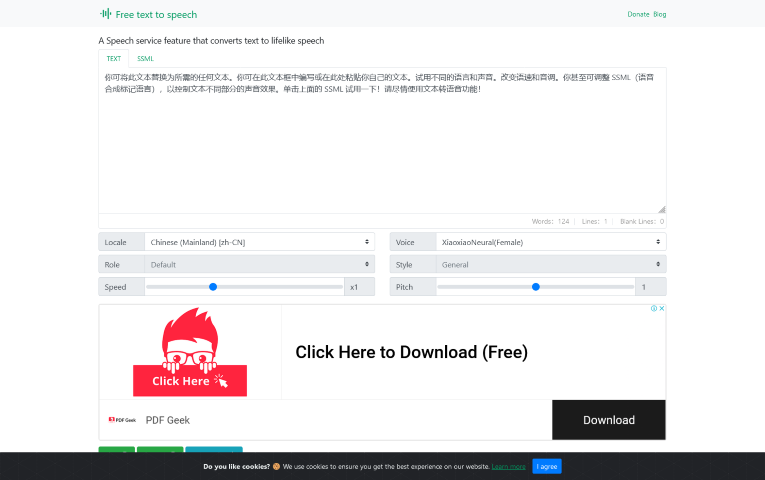Expand the Style dropdown showing General
The image size is (765, 480).
[551, 264]
